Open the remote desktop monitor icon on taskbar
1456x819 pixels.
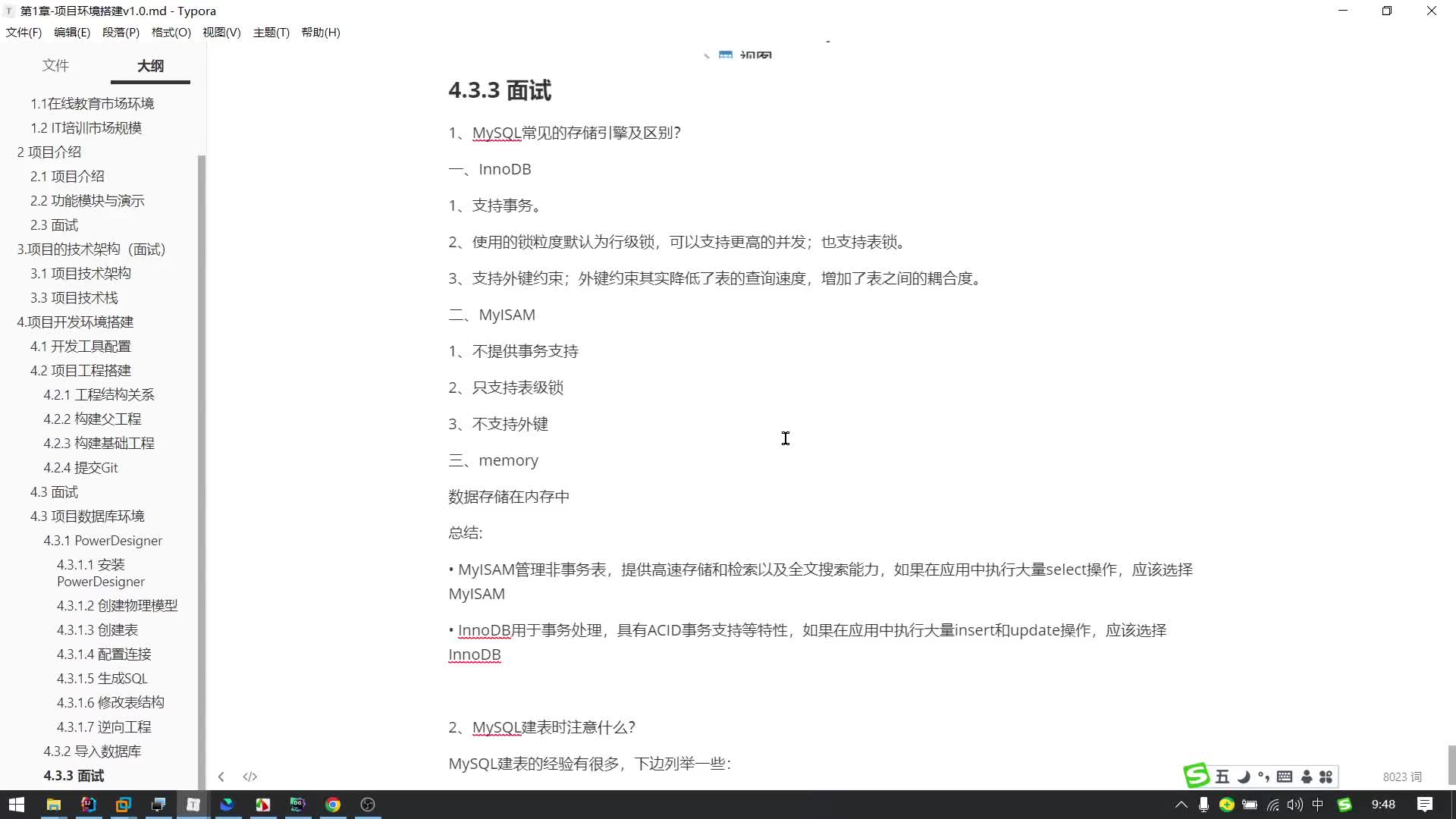(x=158, y=805)
